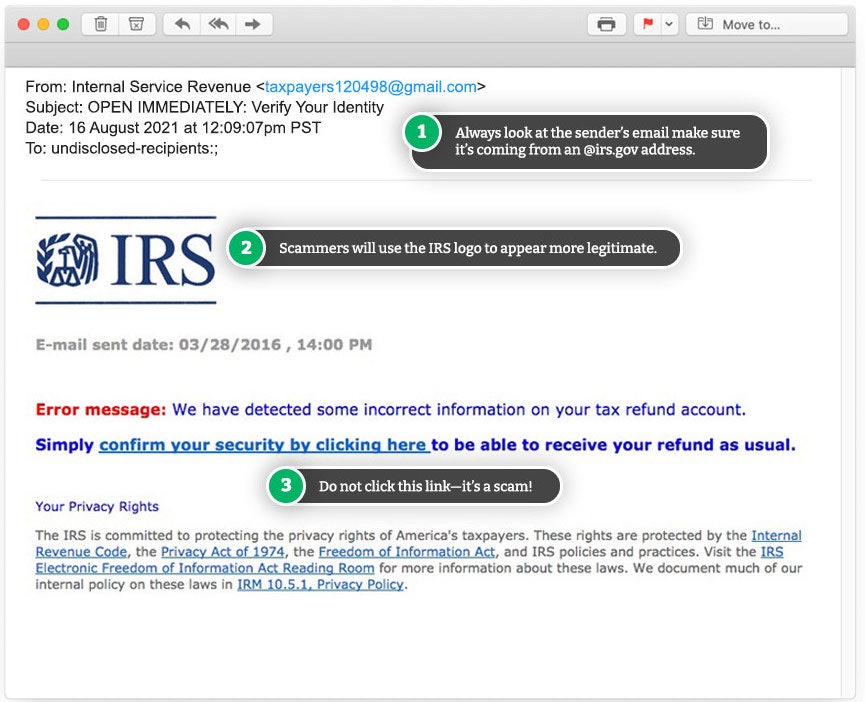Viewport: 865px width, 702px height.
Task: Flag this message with red flag icon
Action: click(x=648, y=24)
